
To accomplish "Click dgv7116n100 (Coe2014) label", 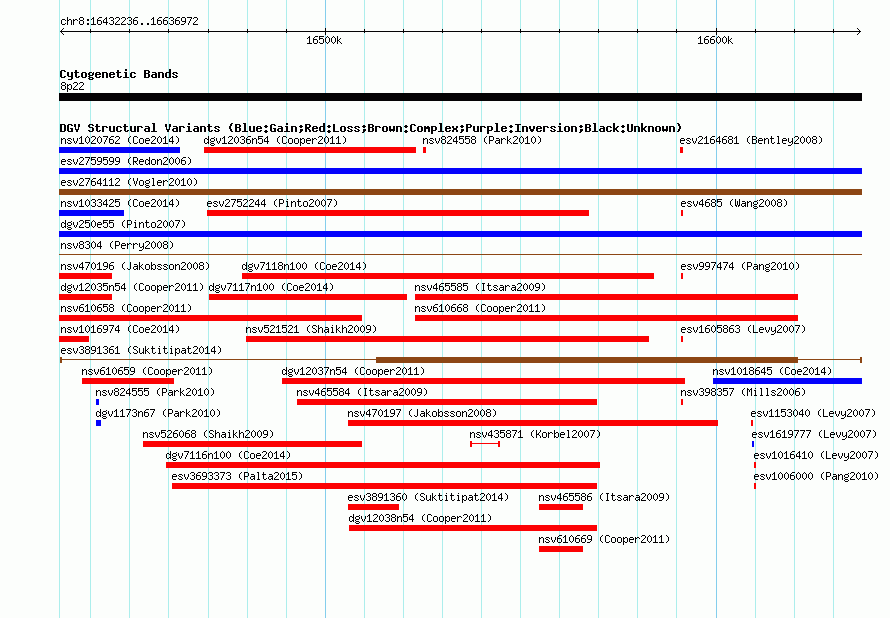I will tap(228, 455).
